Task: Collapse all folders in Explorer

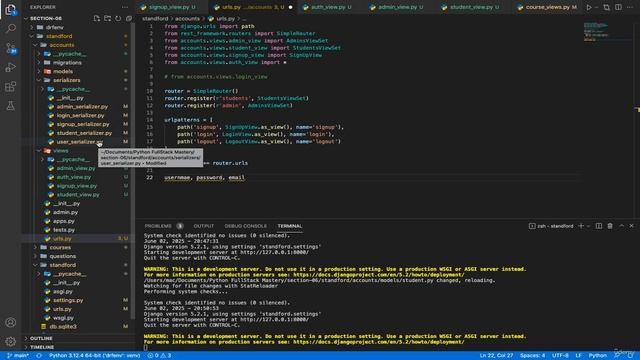Action: [x=129, y=18]
